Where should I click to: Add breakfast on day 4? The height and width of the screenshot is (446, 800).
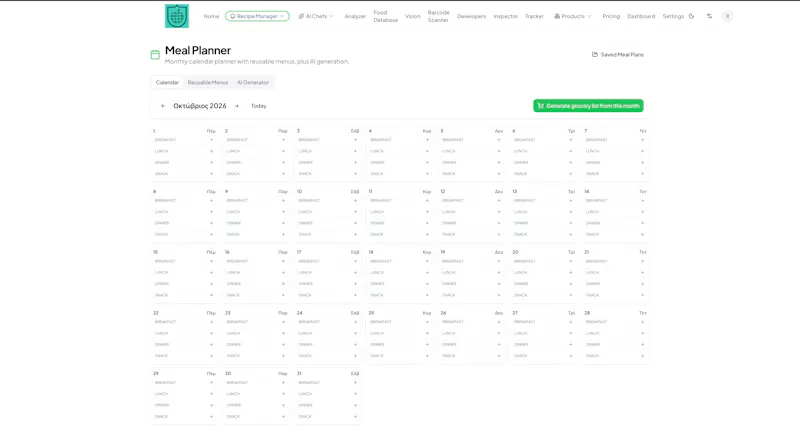pos(428,140)
